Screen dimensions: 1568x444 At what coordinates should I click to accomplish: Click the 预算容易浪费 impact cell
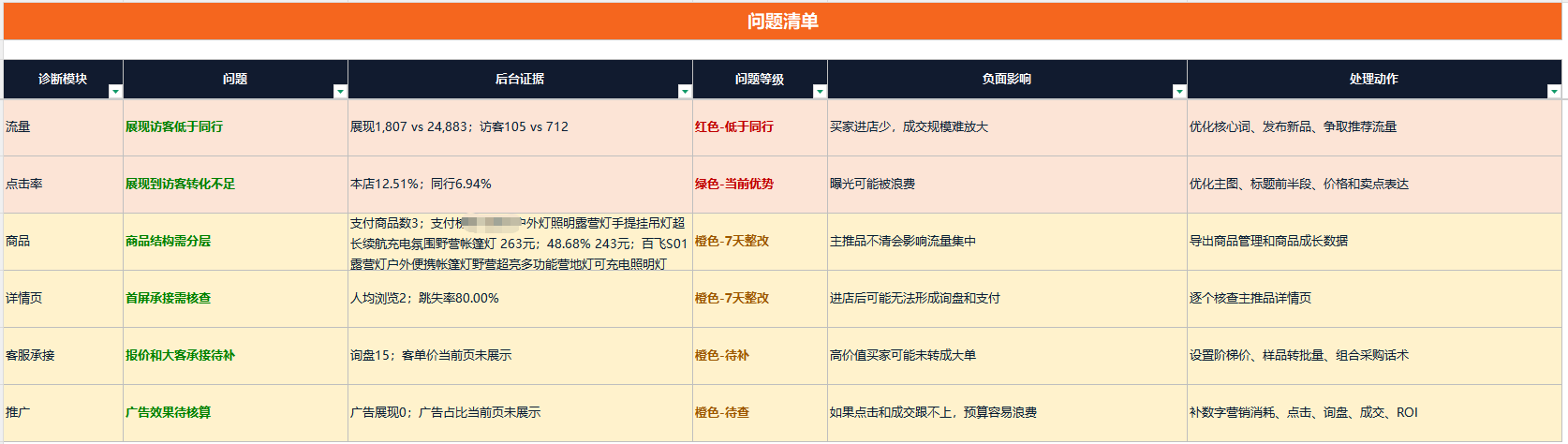click(1007, 413)
